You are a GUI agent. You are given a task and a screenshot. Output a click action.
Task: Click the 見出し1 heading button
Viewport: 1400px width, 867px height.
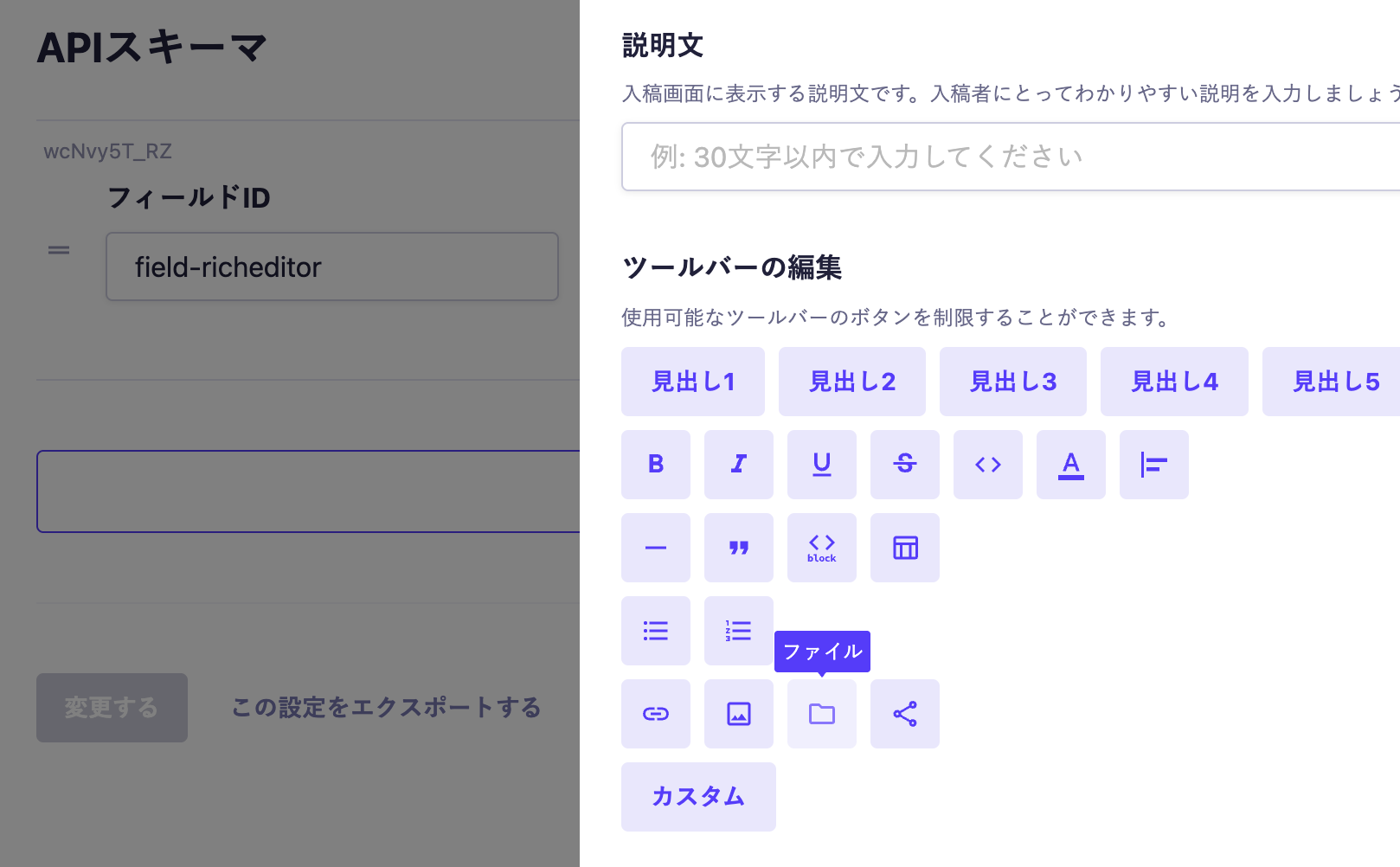click(692, 382)
